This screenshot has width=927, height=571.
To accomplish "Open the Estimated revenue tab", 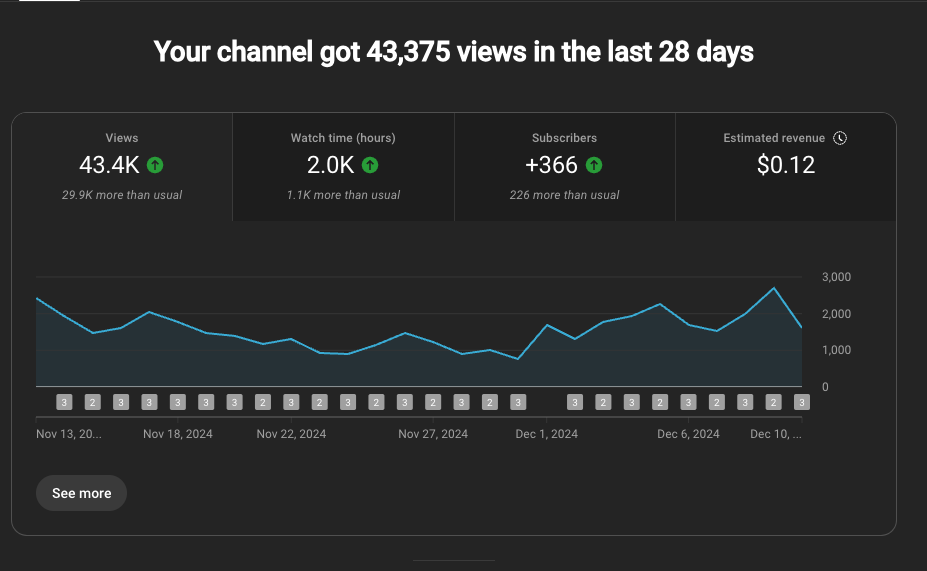I will (x=786, y=166).
